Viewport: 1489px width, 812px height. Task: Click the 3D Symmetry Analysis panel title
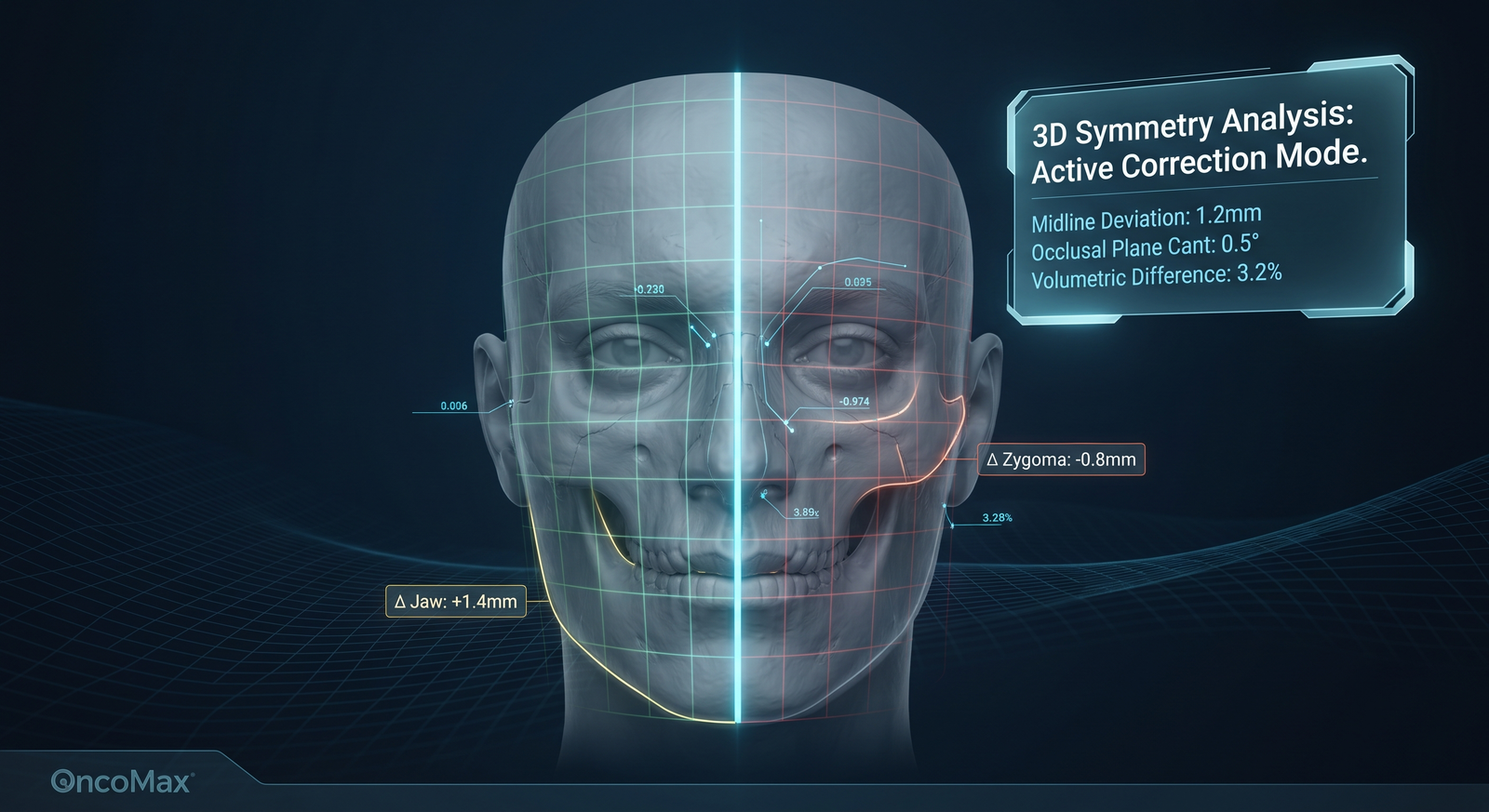point(1198,143)
